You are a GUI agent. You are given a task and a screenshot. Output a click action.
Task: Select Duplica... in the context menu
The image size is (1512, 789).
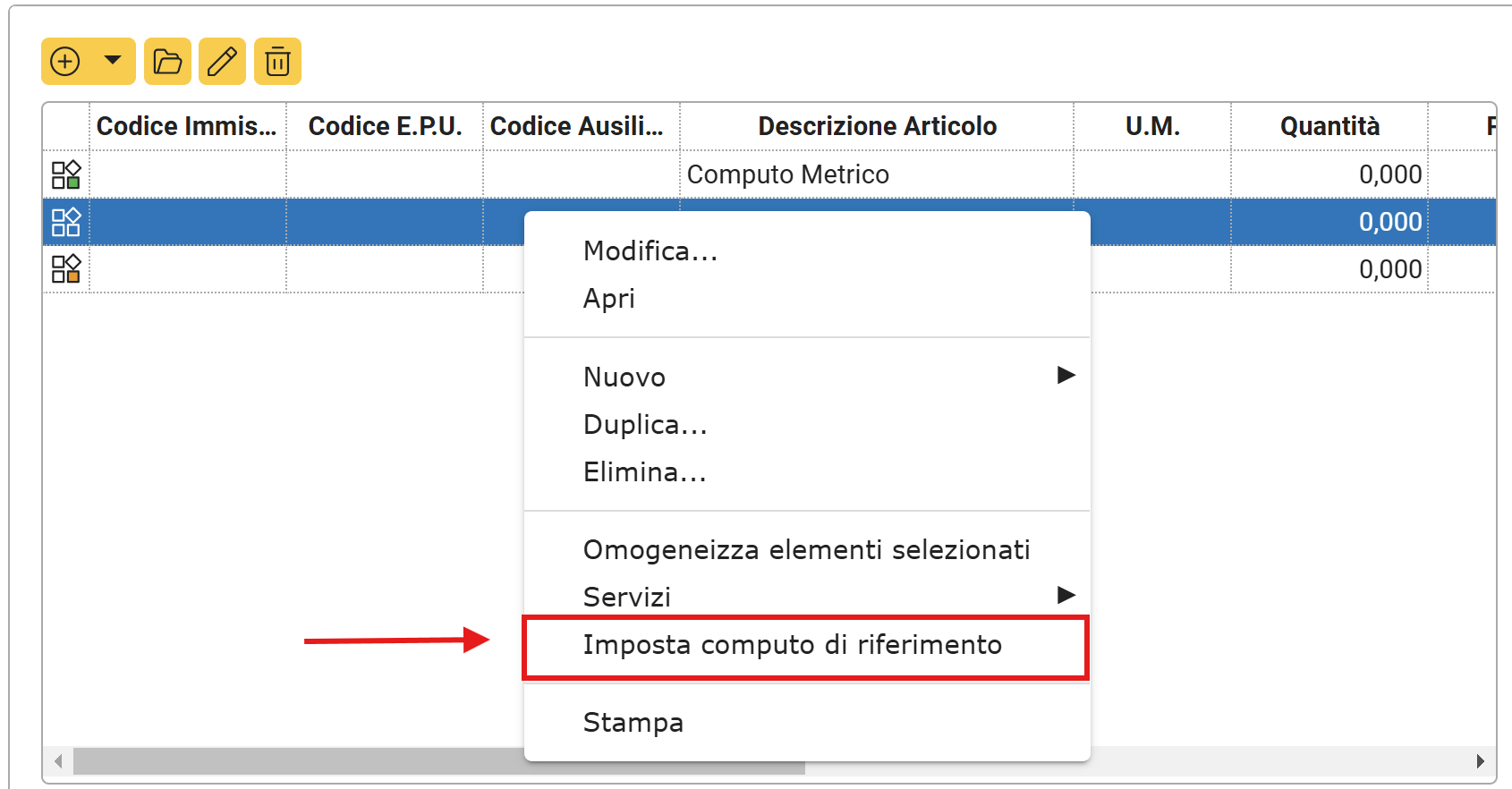coord(645,425)
